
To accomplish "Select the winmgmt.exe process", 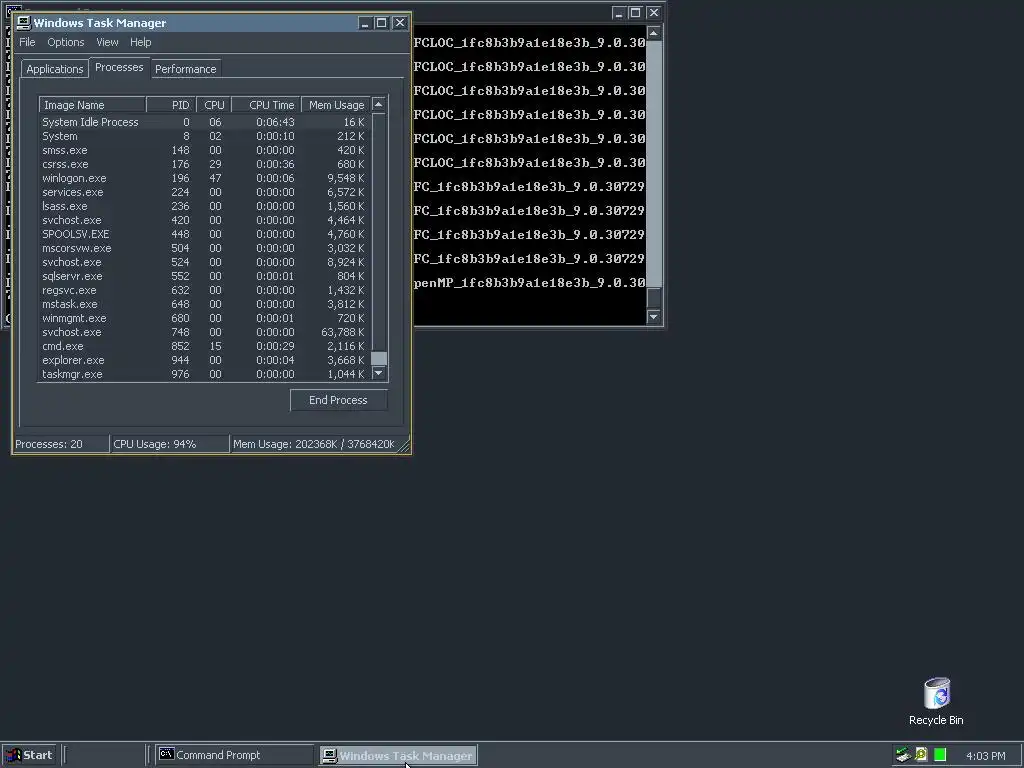I will (x=204, y=319).
